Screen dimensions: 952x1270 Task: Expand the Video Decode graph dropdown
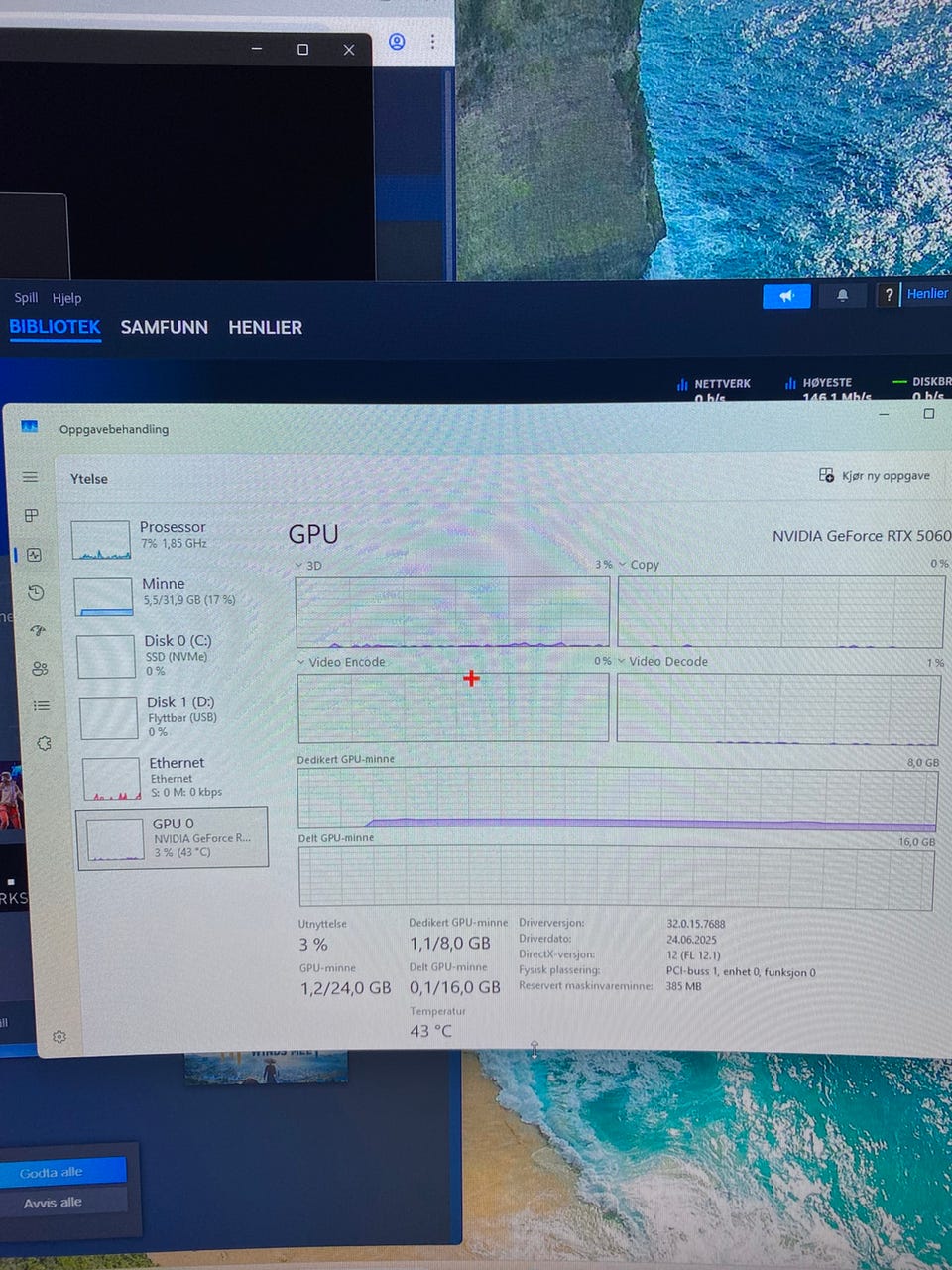(622, 661)
